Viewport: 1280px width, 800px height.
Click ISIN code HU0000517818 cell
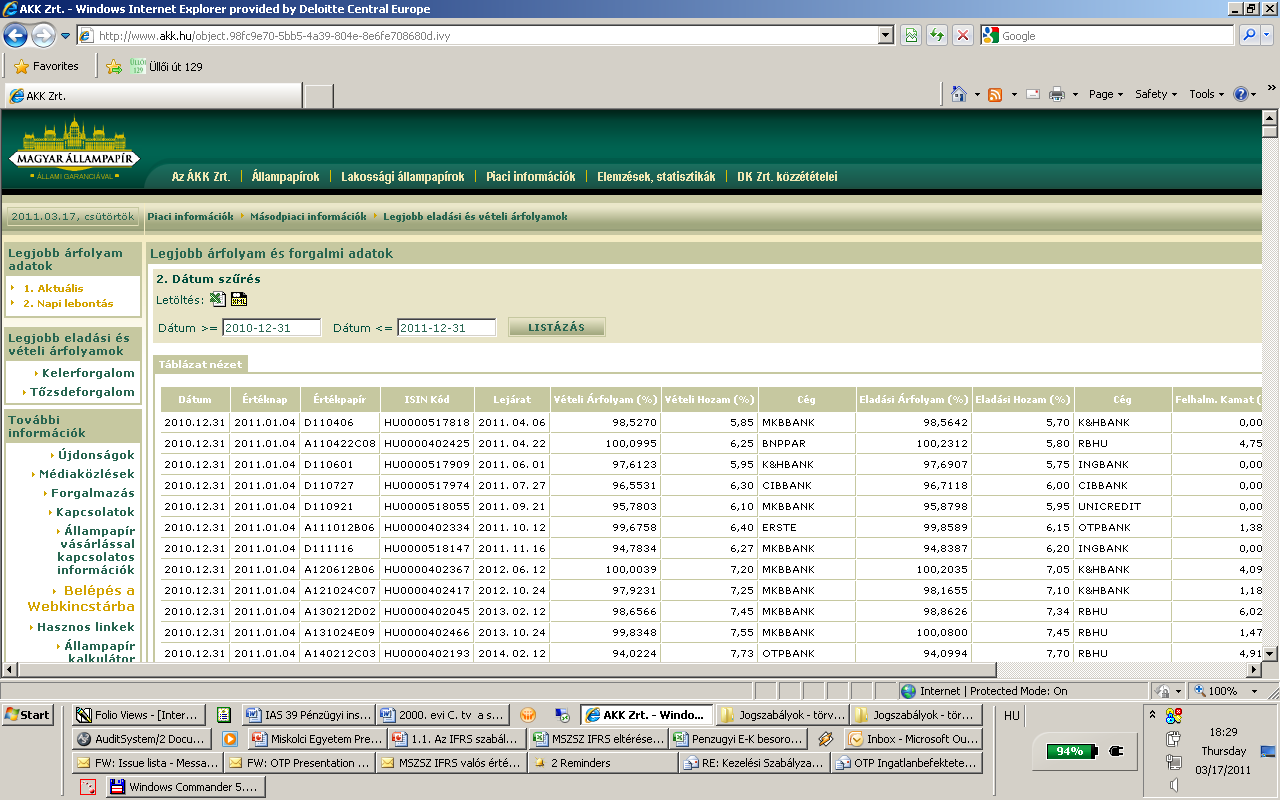click(x=427, y=422)
